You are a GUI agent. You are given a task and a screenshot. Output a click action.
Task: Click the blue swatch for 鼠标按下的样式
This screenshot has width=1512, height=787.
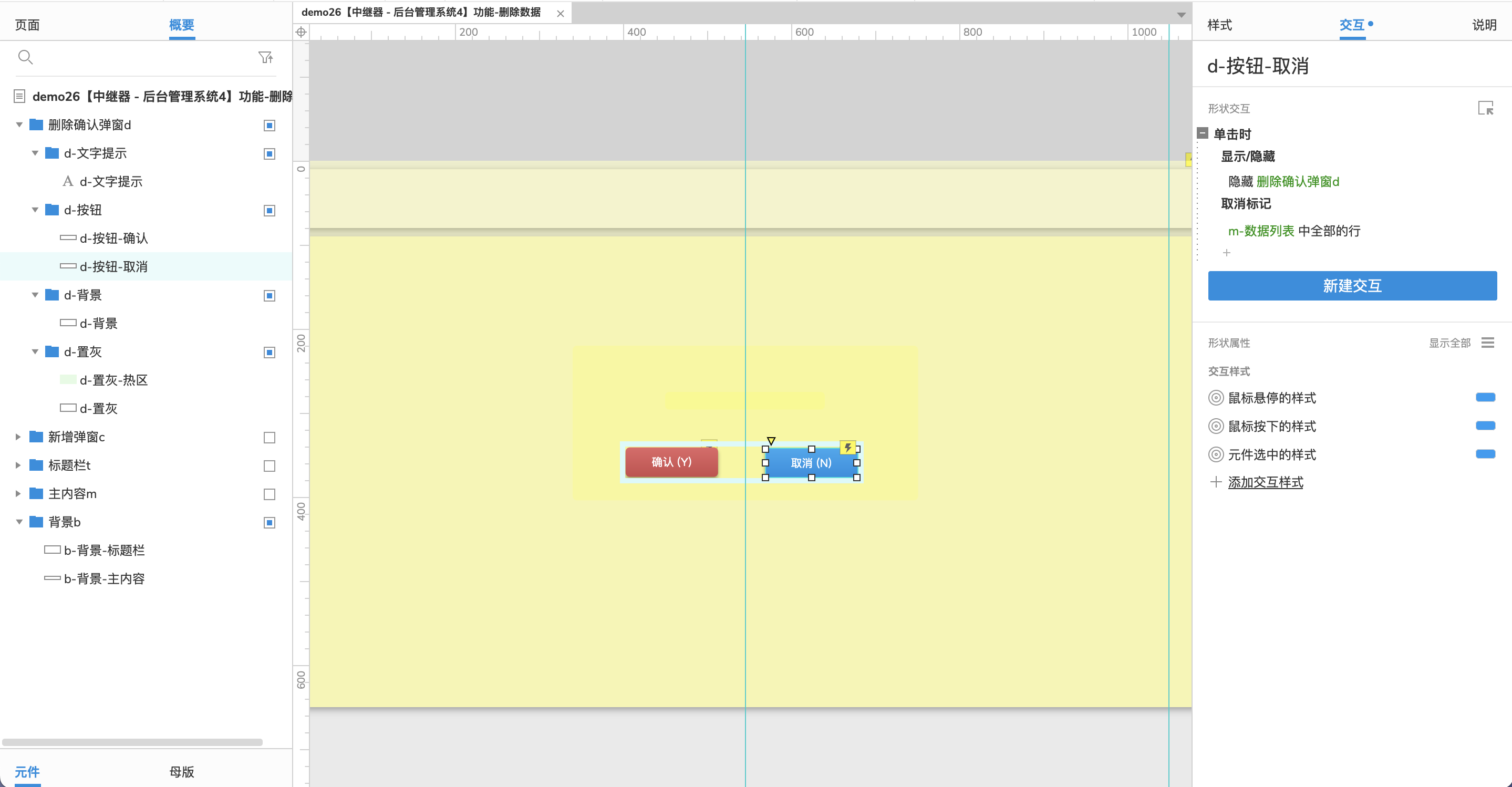pyautogui.click(x=1485, y=426)
